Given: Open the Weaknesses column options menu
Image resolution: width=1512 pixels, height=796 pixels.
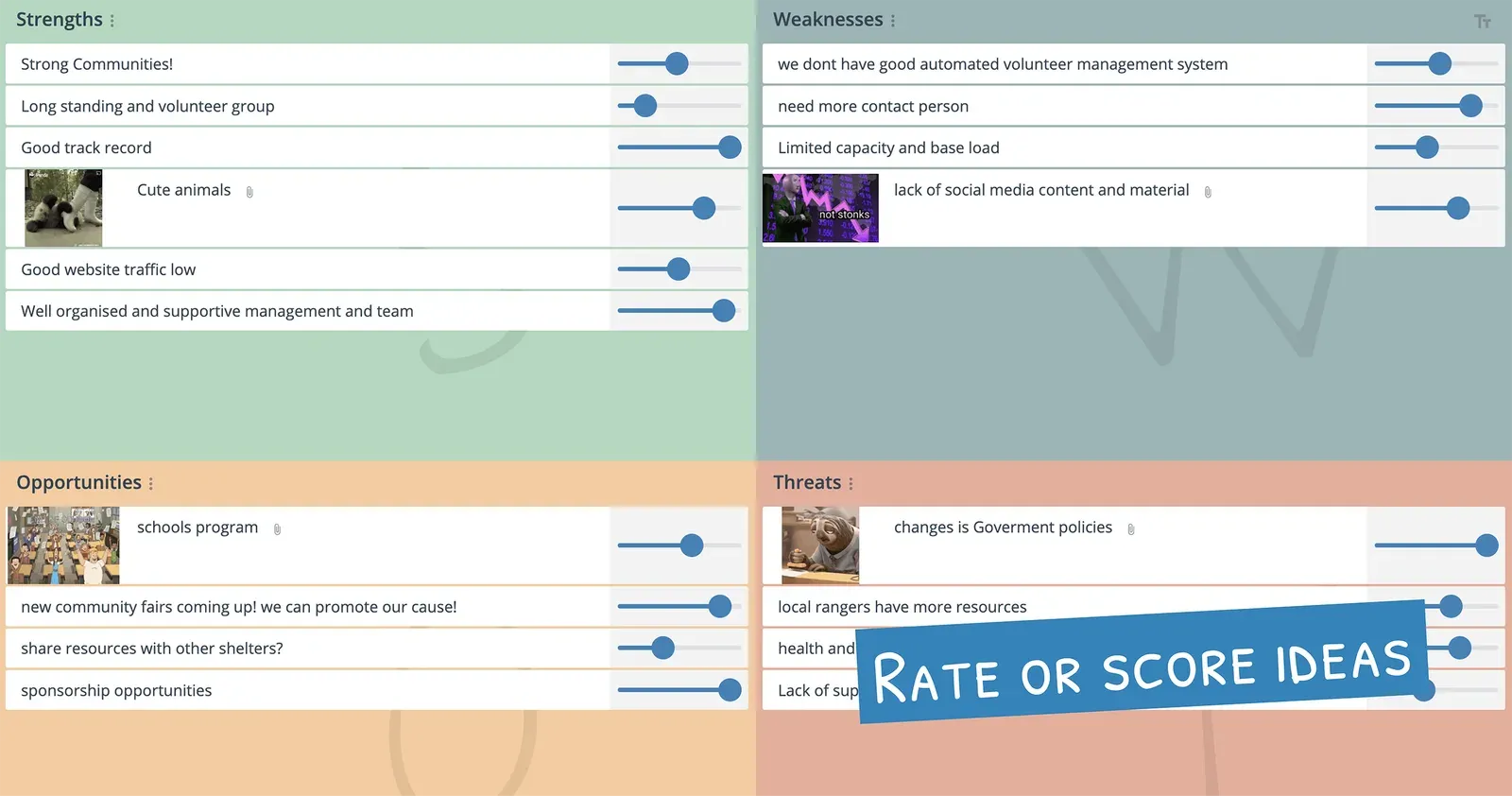Looking at the screenshot, I should coord(893,21).
